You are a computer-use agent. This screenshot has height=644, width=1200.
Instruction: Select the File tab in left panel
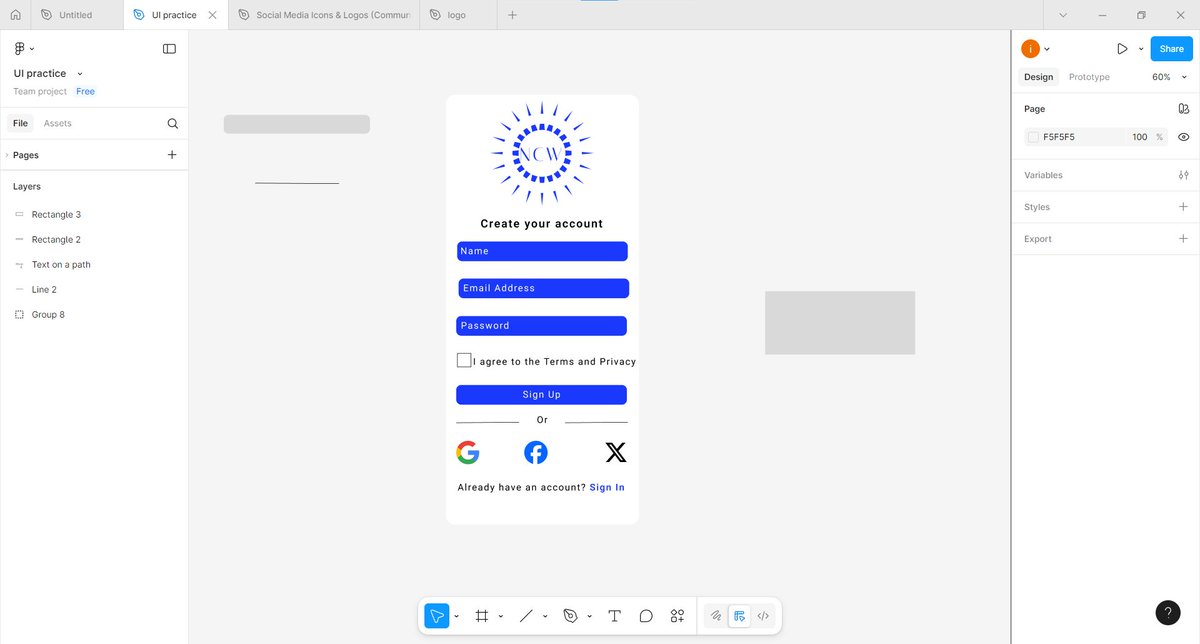point(20,123)
